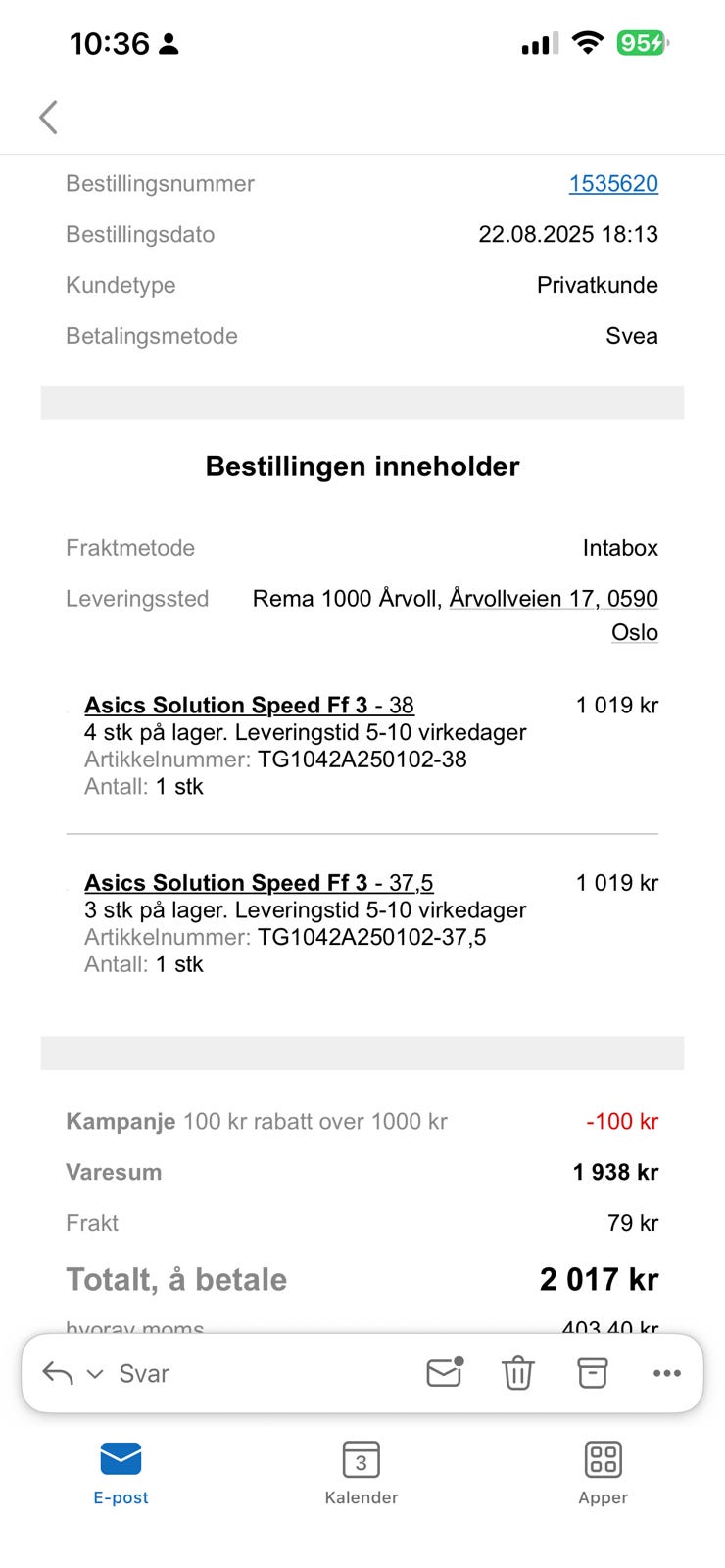The height and width of the screenshot is (1568, 725).
Task: Tap the 10:36 clock in status bar
Action: click(x=110, y=44)
